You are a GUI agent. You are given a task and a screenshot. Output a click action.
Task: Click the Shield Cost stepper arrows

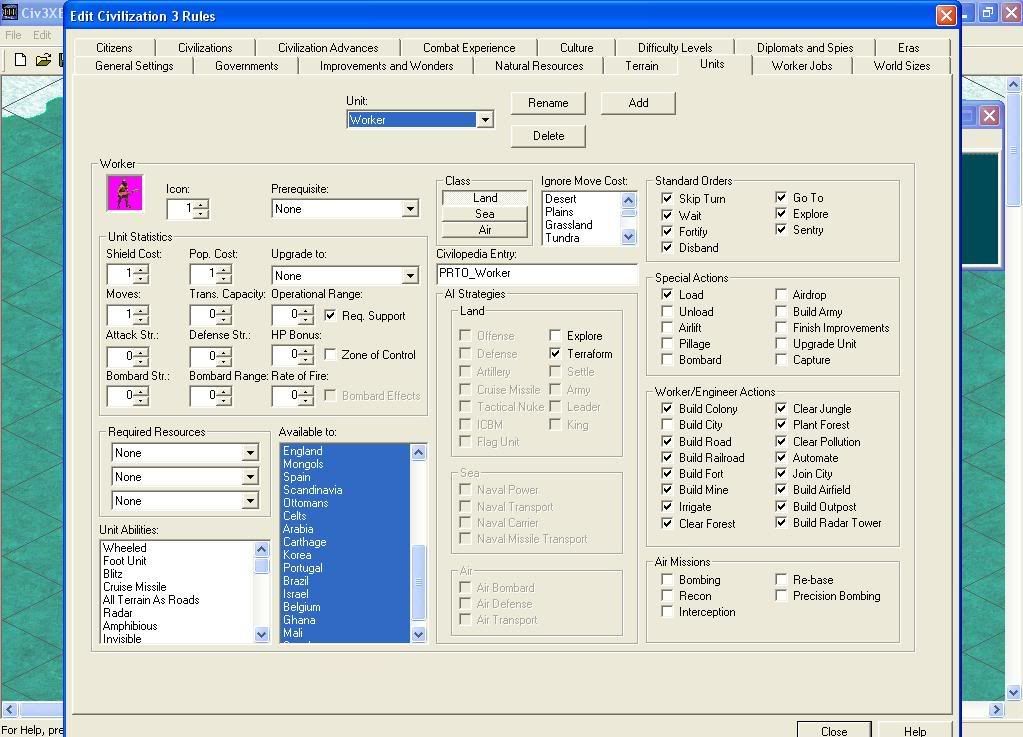142,275
